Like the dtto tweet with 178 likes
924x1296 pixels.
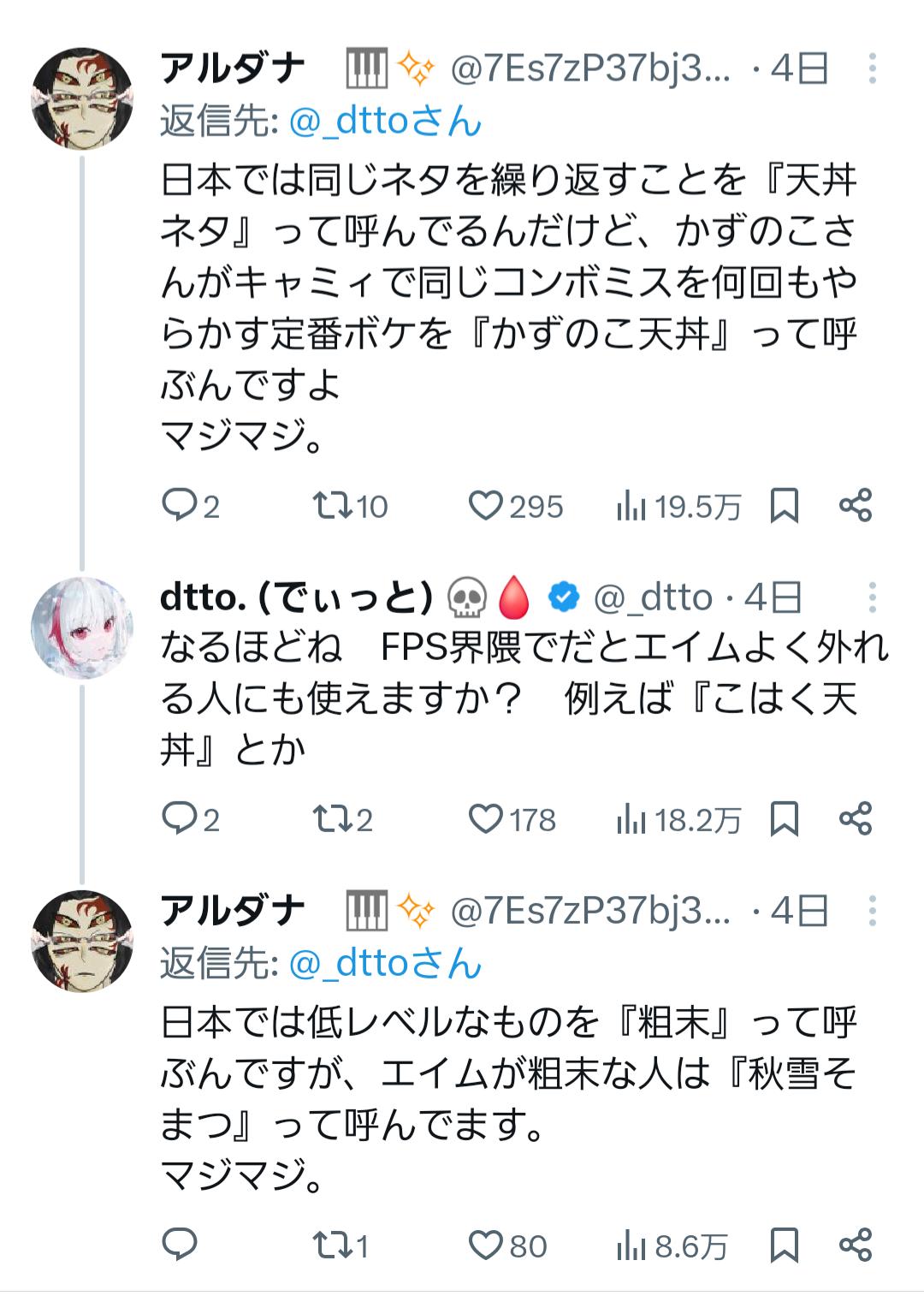click(x=486, y=819)
